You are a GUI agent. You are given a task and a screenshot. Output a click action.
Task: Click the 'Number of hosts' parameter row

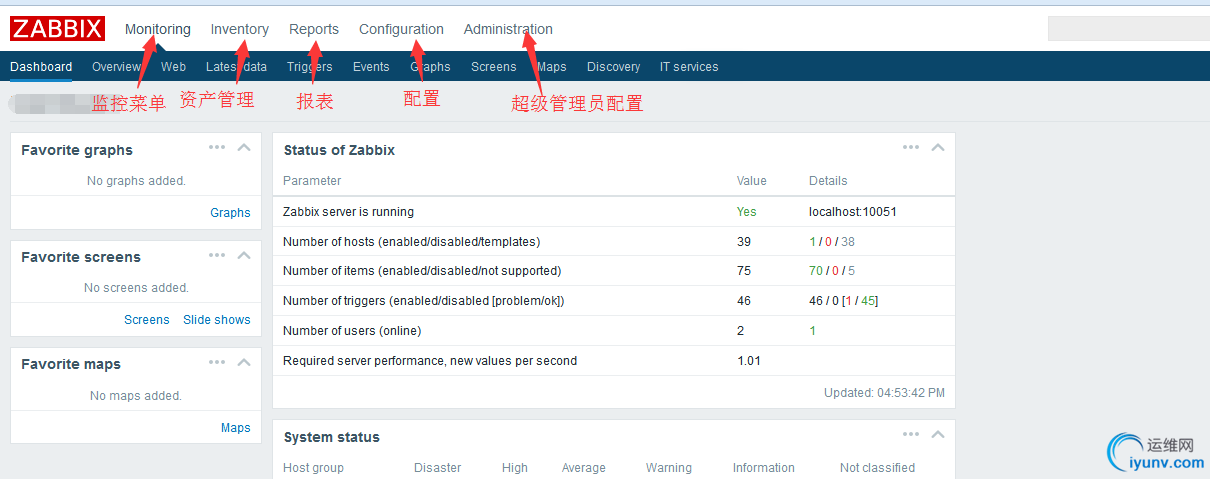614,242
